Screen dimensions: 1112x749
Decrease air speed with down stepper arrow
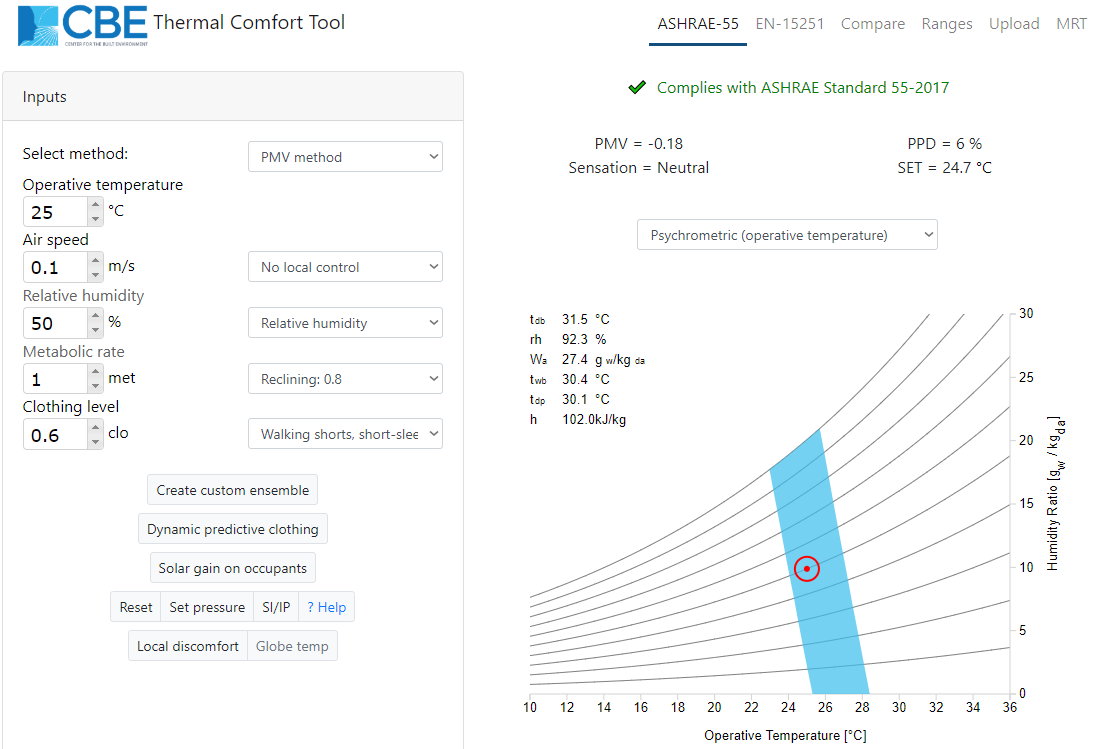pos(95,274)
